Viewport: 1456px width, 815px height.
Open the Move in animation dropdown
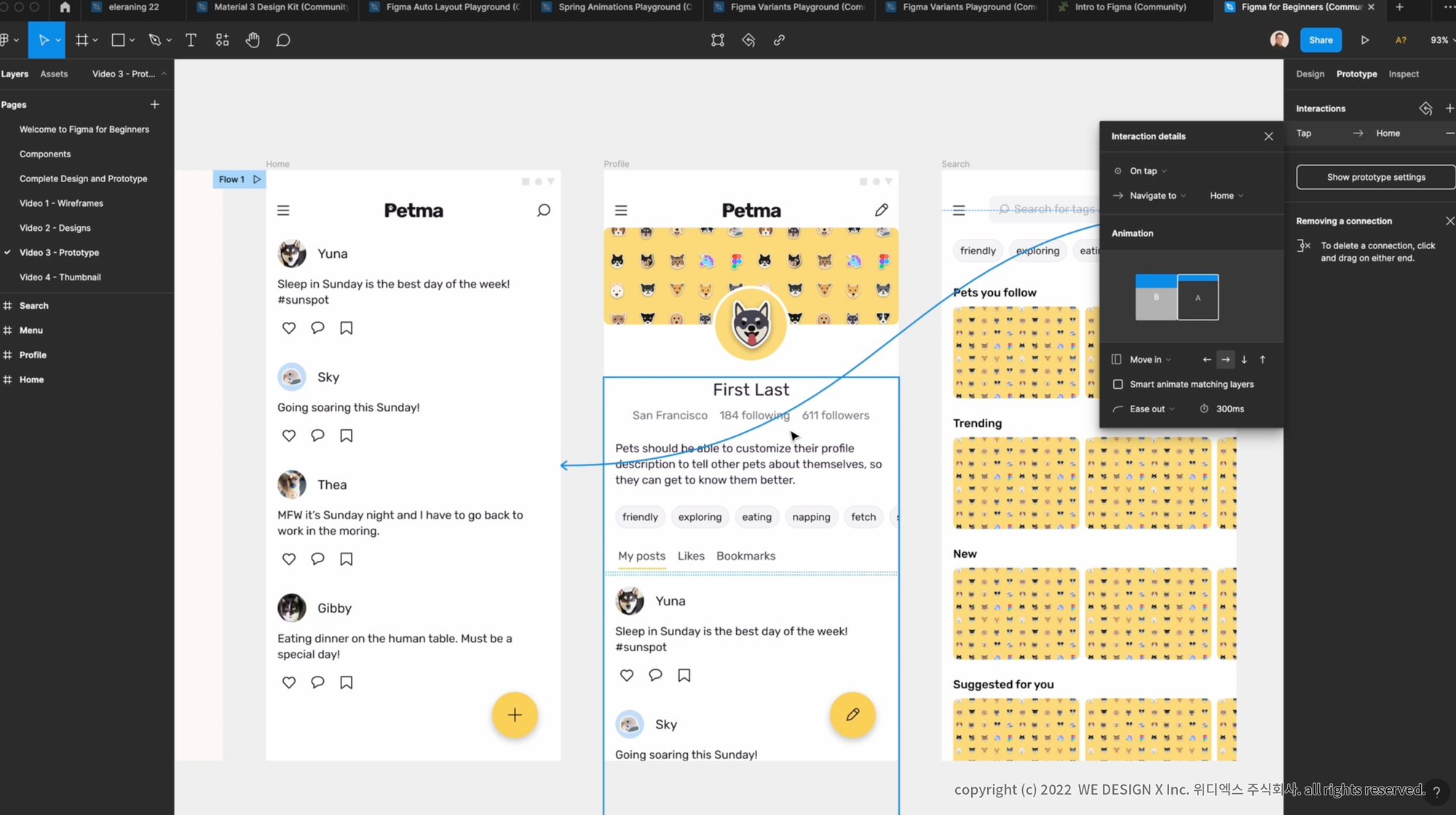1150,359
